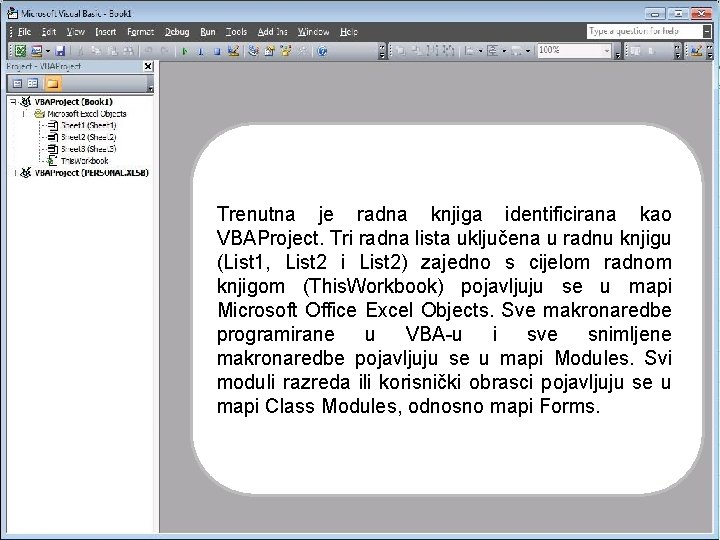Open Project Explorer via toolbar icon
Image resolution: width=720 pixels, height=540 pixels.
click(x=253, y=51)
